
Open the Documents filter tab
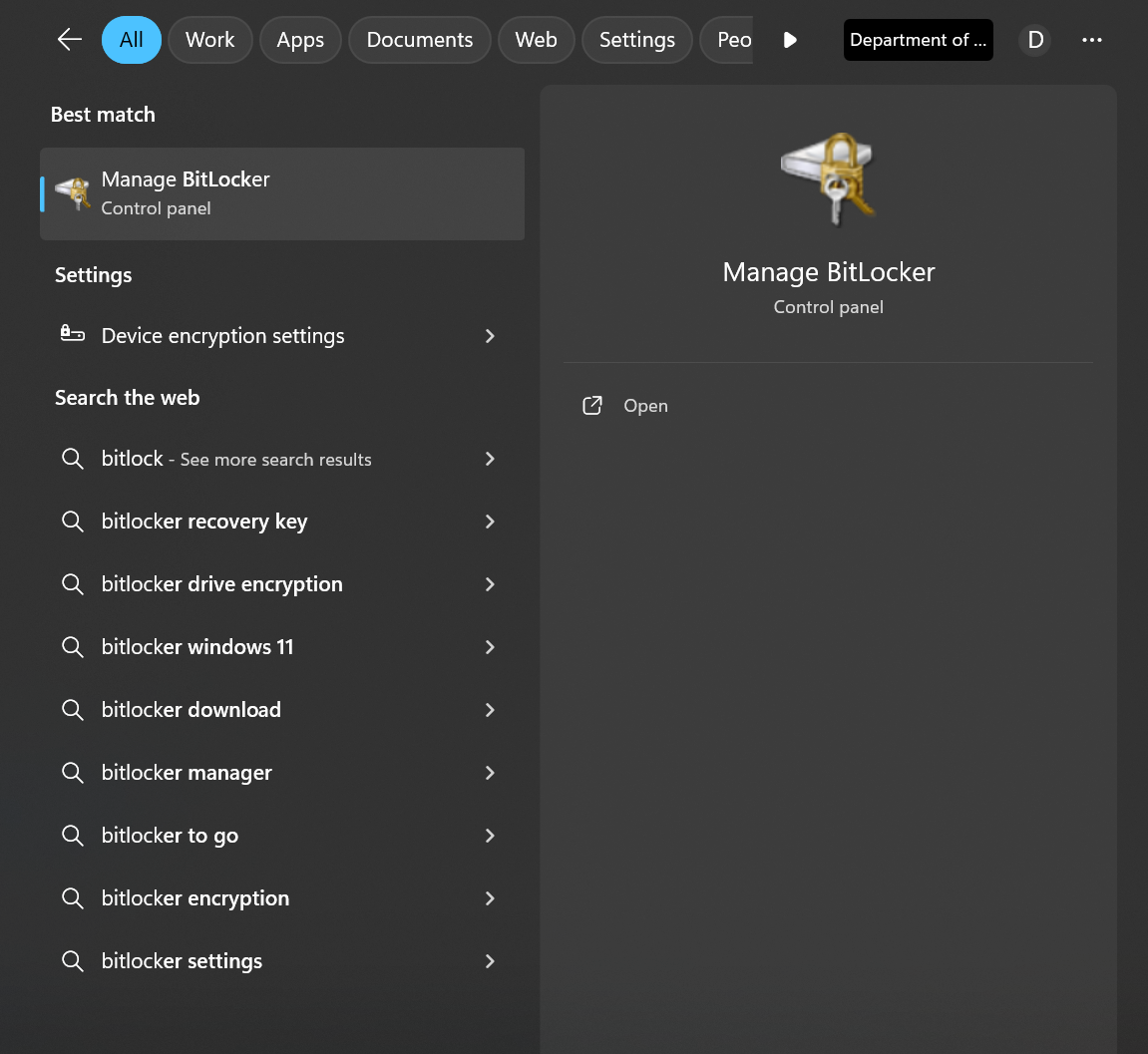[x=420, y=40]
